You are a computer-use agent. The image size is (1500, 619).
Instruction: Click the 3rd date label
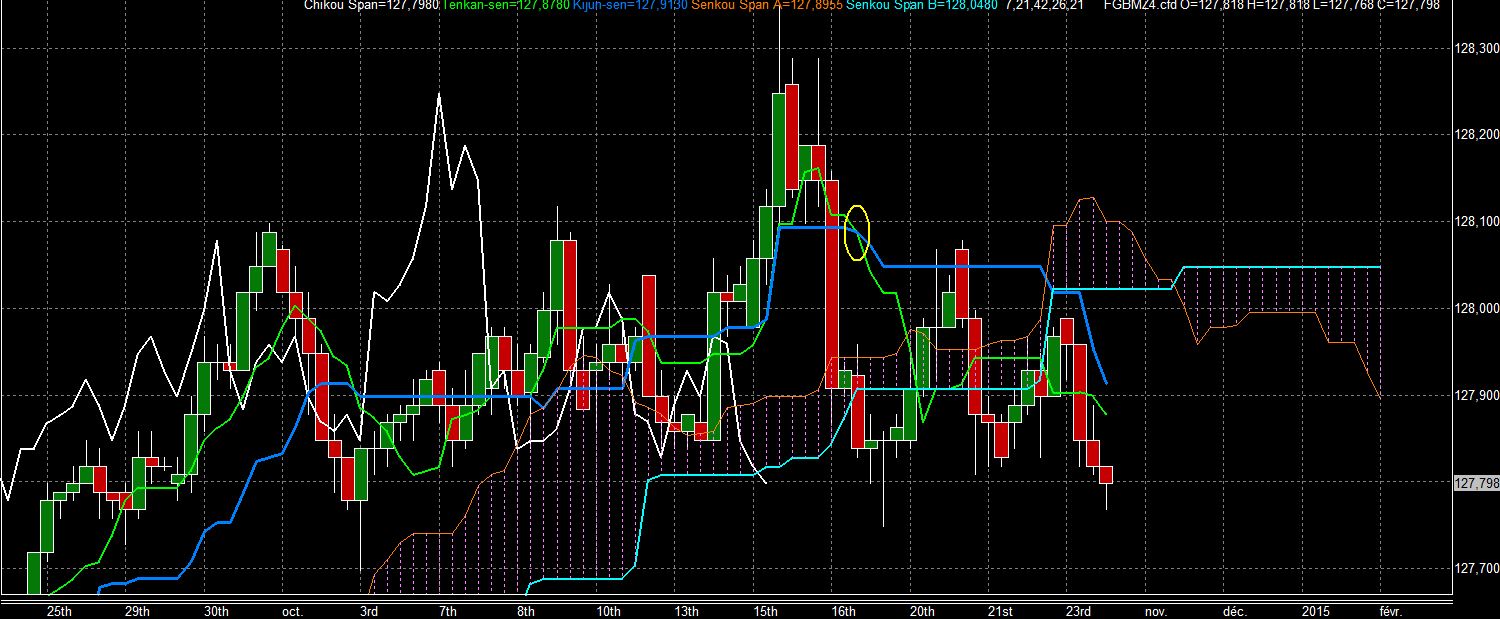[x=368, y=610]
